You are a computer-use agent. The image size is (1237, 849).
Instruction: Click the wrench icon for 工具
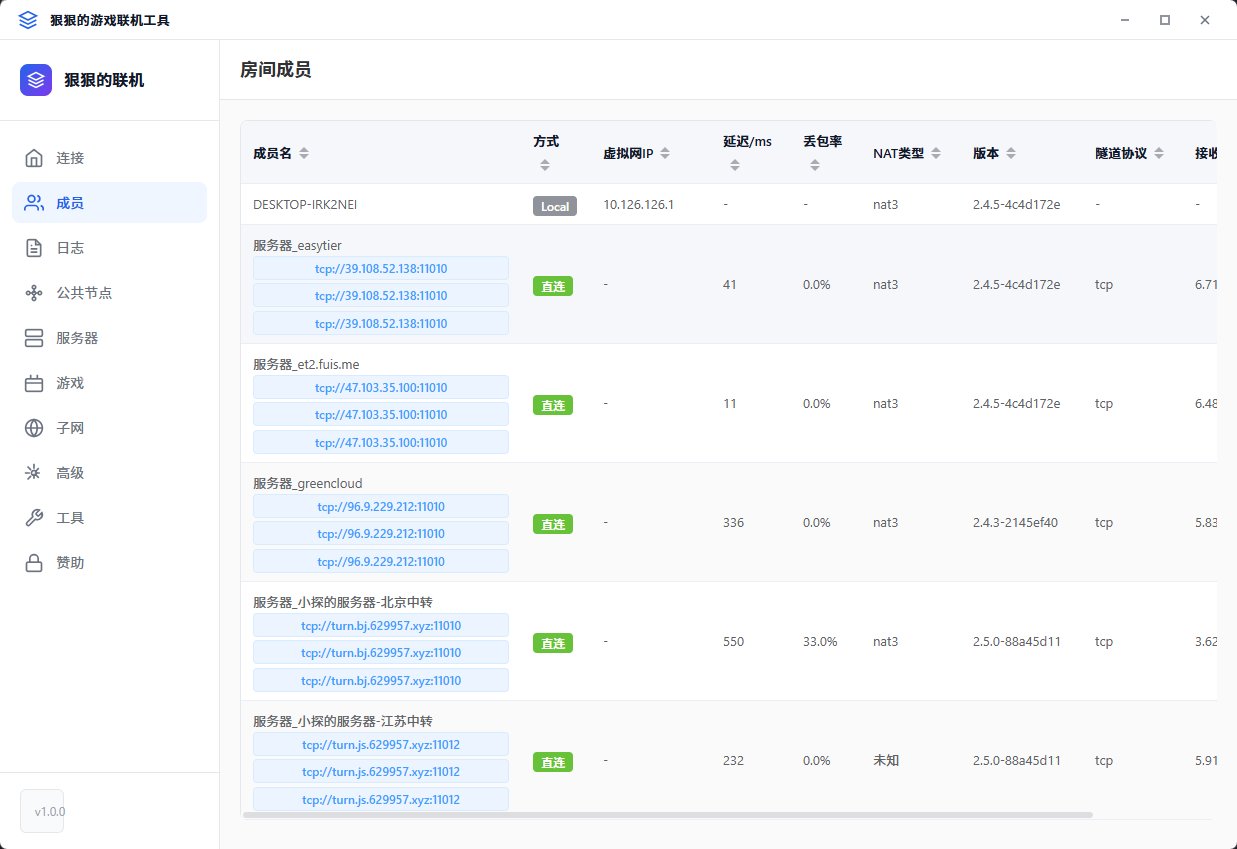pos(34,518)
